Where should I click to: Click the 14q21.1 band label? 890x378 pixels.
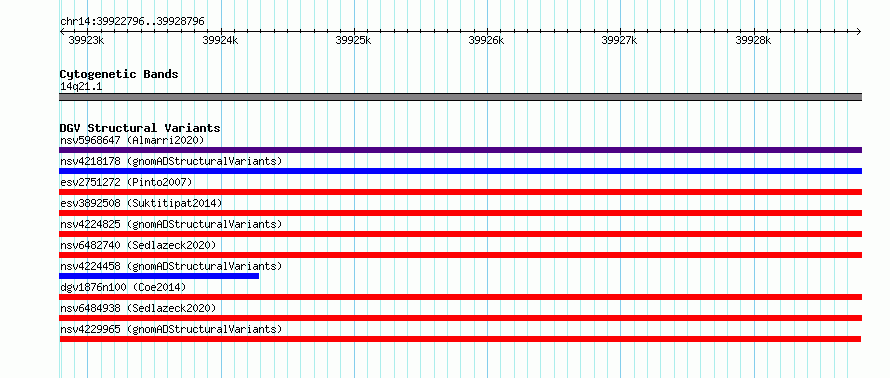tap(81, 87)
